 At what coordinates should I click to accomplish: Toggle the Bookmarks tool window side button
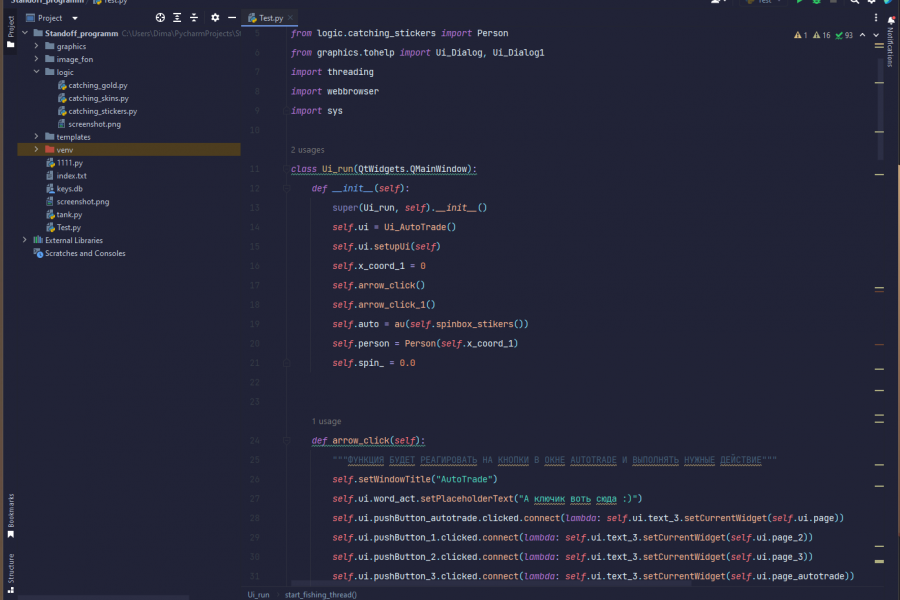tap(10, 516)
